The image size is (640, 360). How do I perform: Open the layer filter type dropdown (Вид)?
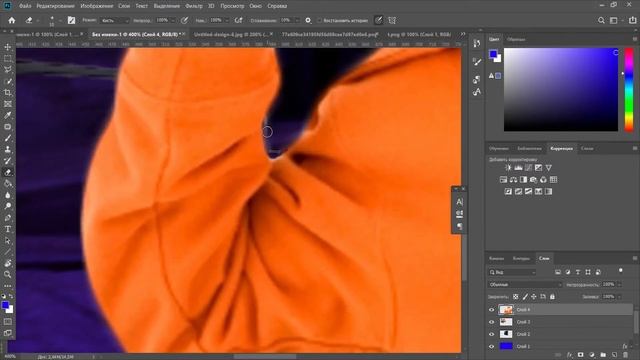512,272
